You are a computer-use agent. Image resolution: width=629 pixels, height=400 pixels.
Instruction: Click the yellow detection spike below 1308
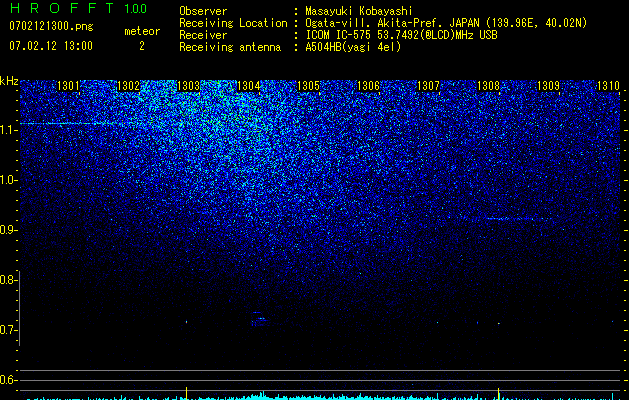tap(499, 393)
